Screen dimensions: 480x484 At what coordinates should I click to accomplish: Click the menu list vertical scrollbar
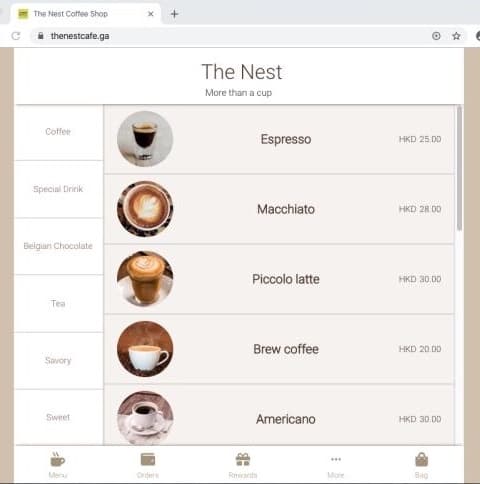pos(459,168)
